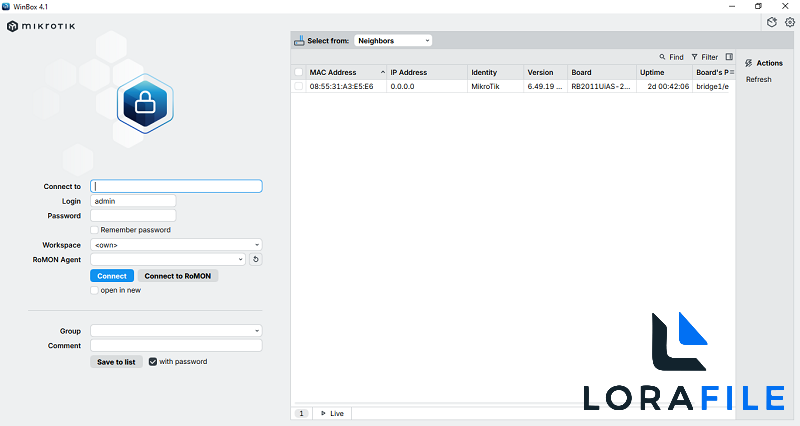Viewport: 800px width, 426px height.
Task: Click Refresh under Actions
Action: (759, 80)
